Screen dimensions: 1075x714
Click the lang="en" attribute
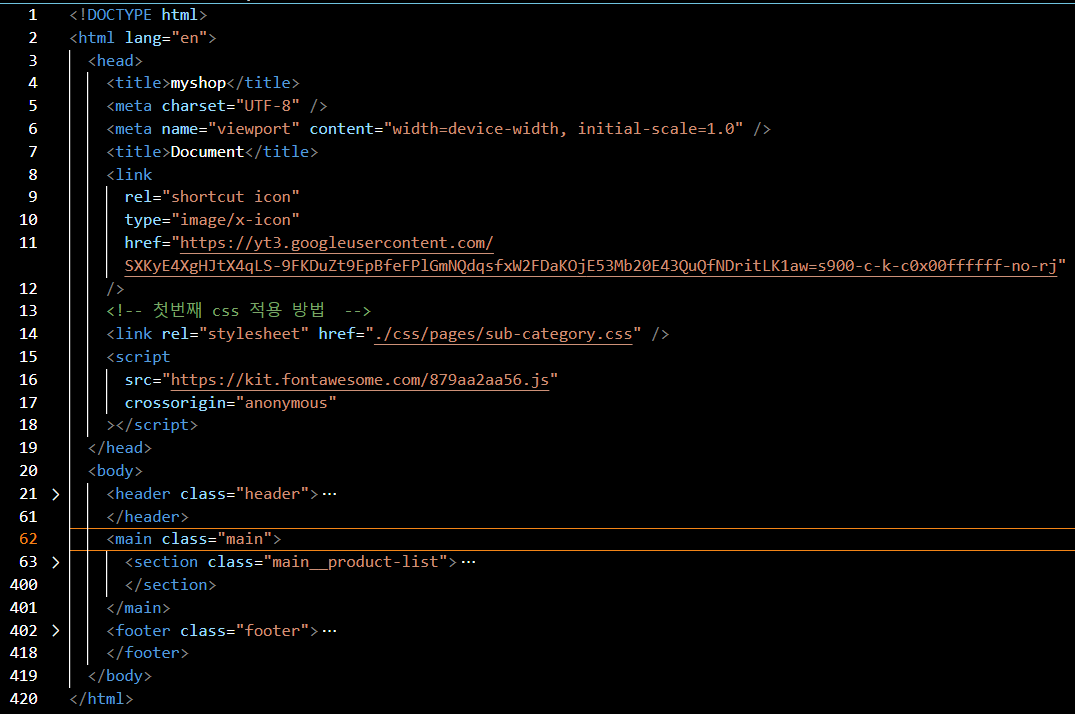coord(166,38)
